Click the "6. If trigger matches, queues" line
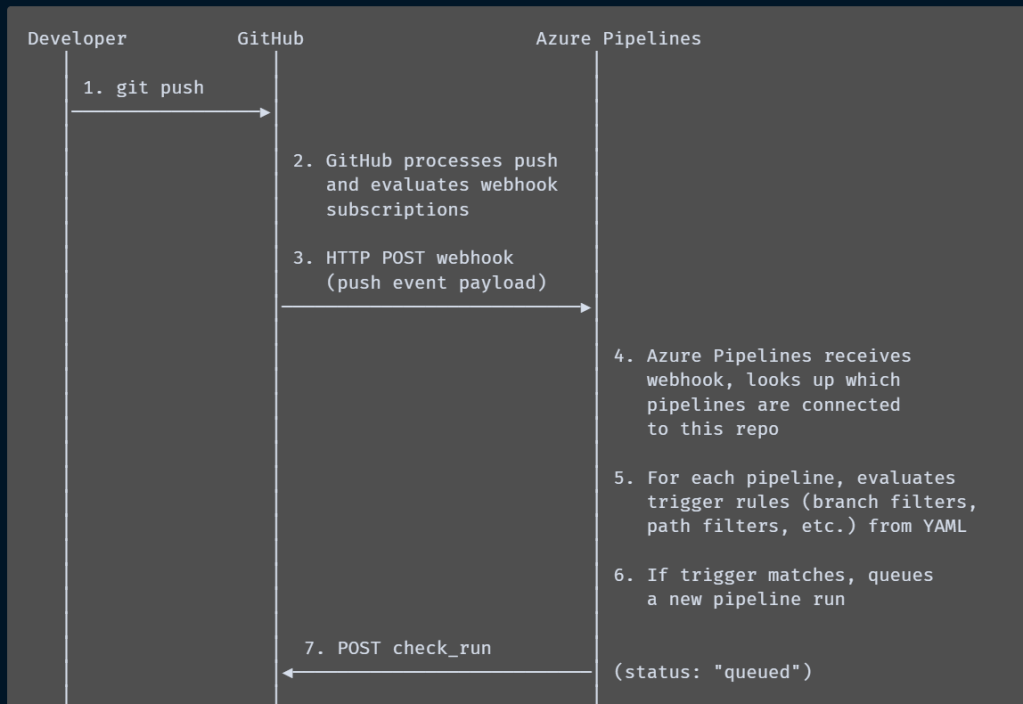Screen dimensions: 1023x704 click(x=773, y=575)
